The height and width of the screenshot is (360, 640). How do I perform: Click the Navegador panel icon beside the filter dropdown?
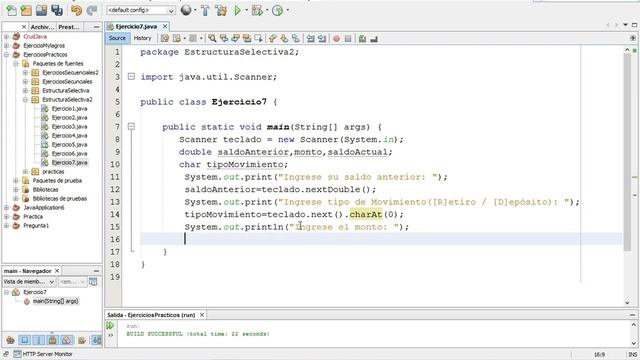[93, 282]
